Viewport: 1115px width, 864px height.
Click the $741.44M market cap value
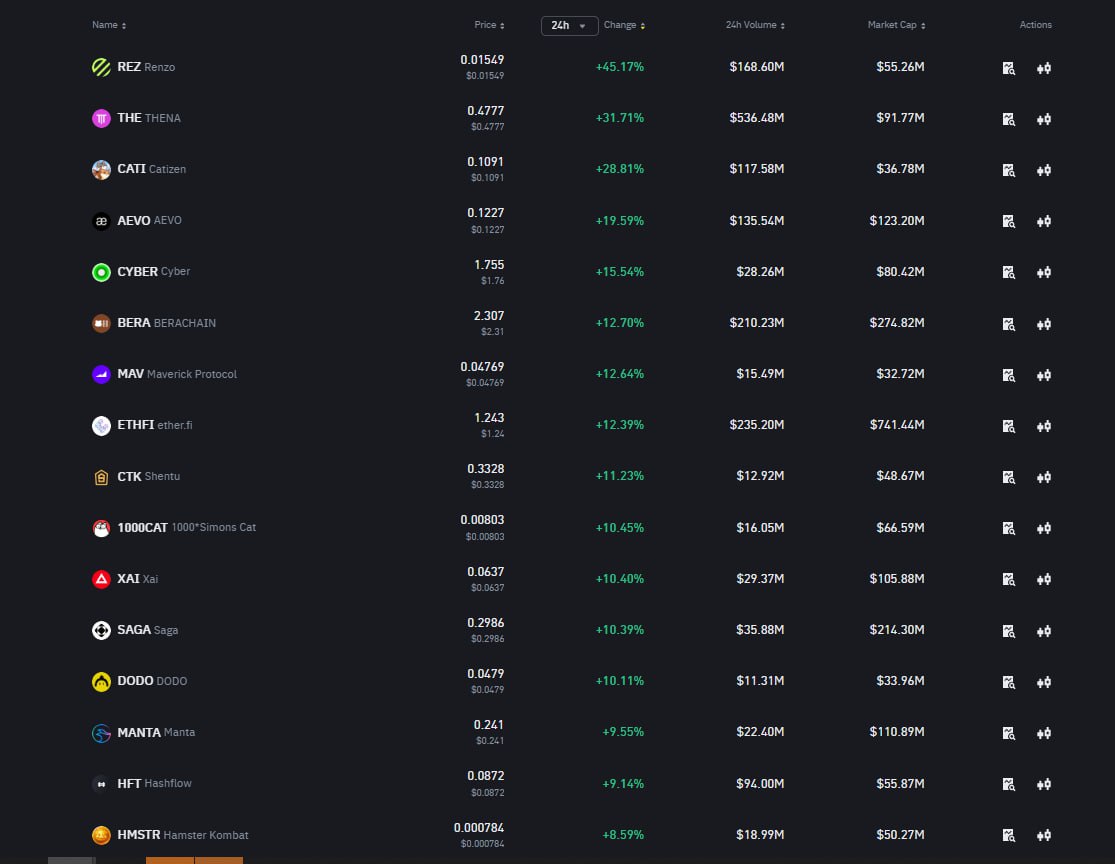point(897,425)
